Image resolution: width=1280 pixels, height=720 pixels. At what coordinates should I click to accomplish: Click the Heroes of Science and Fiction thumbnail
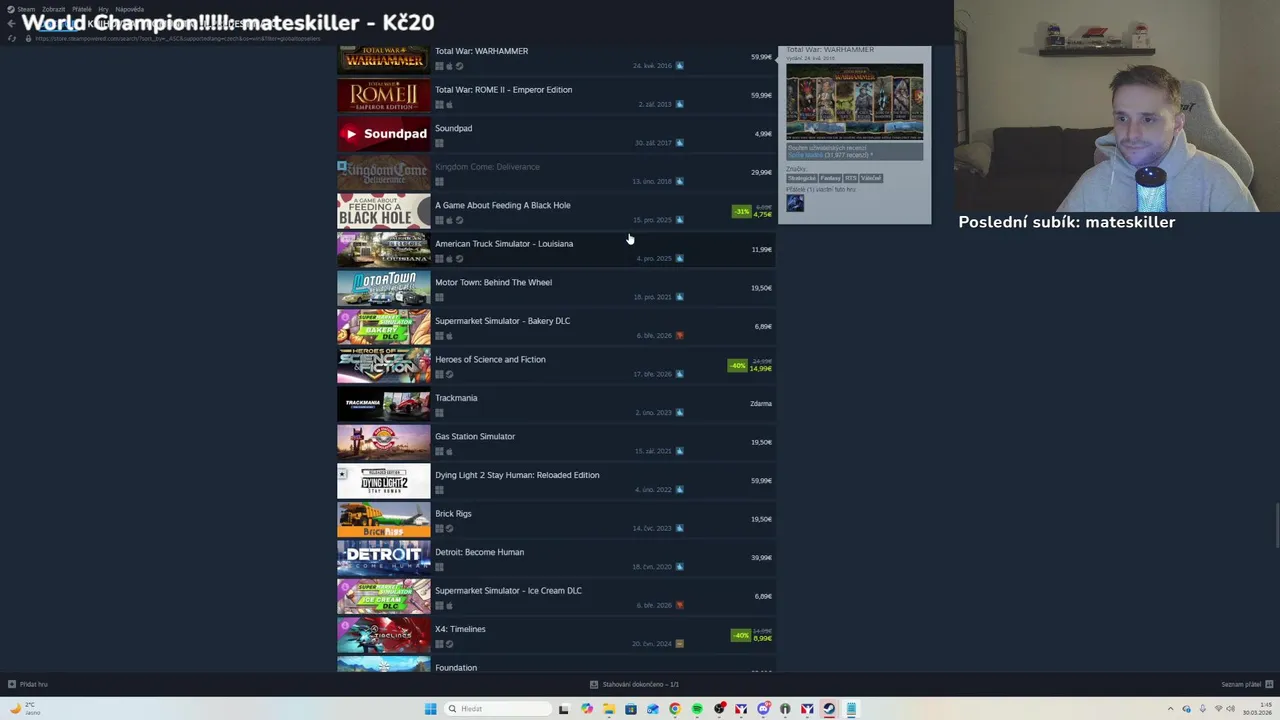(384, 365)
